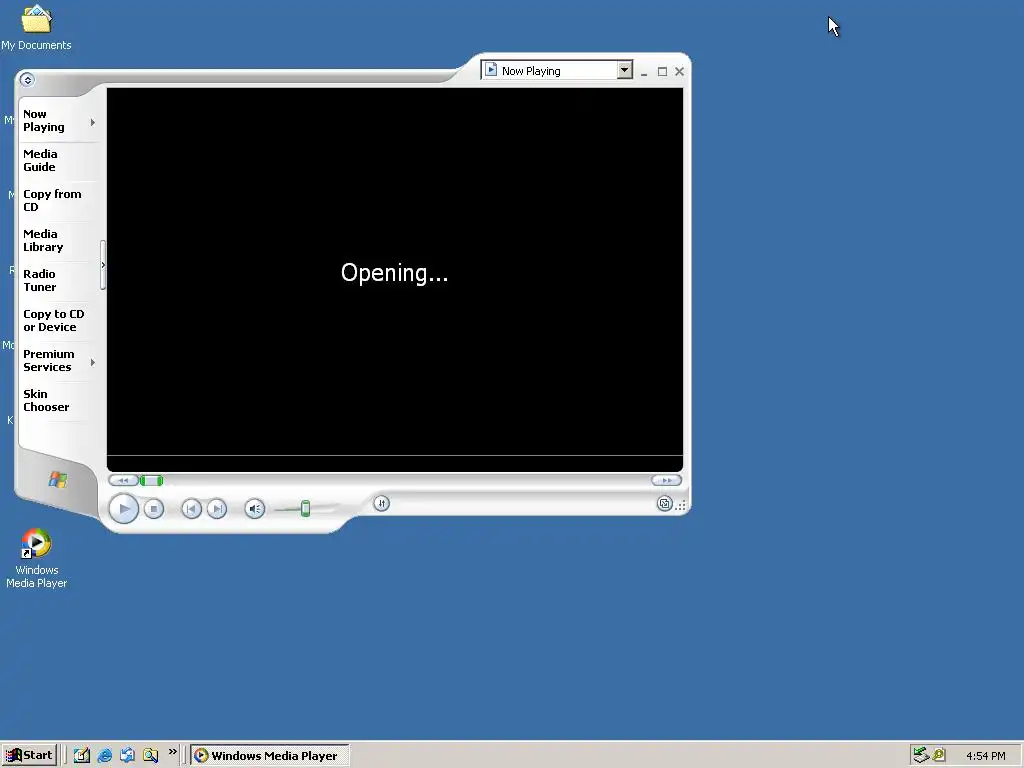Click the network connection tray icon

point(921,755)
